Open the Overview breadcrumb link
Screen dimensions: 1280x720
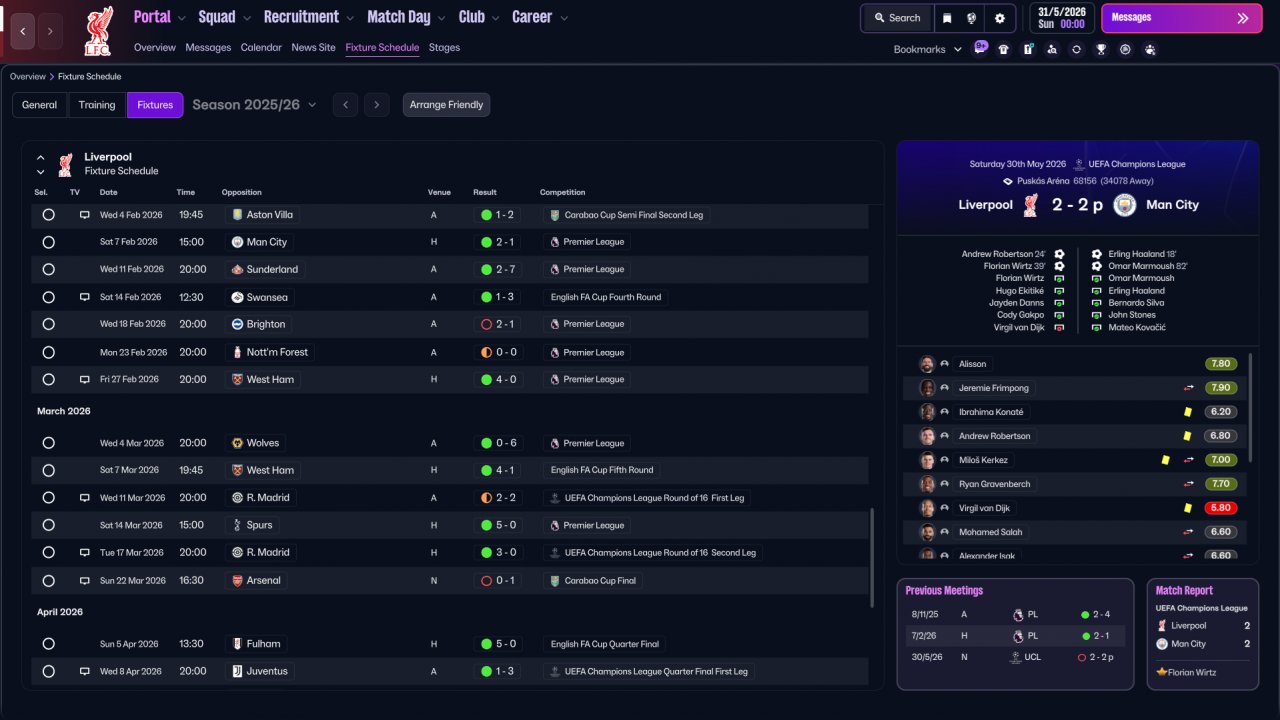pos(28,76)
